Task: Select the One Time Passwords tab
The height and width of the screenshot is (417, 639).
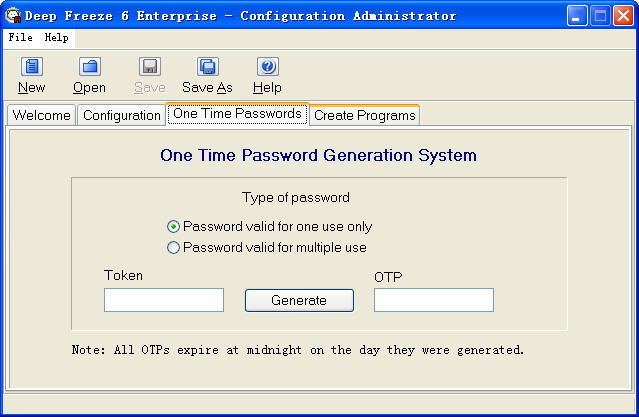Action: click(237, 113)
